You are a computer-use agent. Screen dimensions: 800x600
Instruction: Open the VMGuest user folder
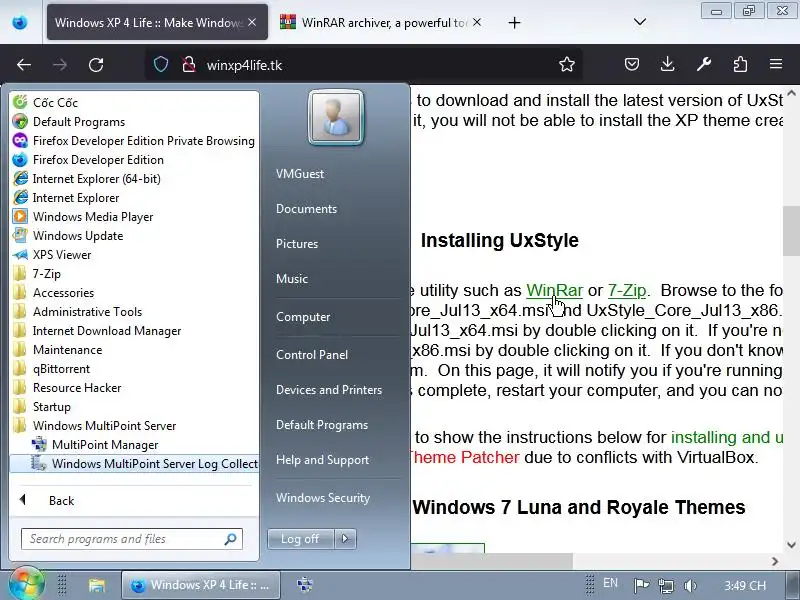click(x=300, y=173)
